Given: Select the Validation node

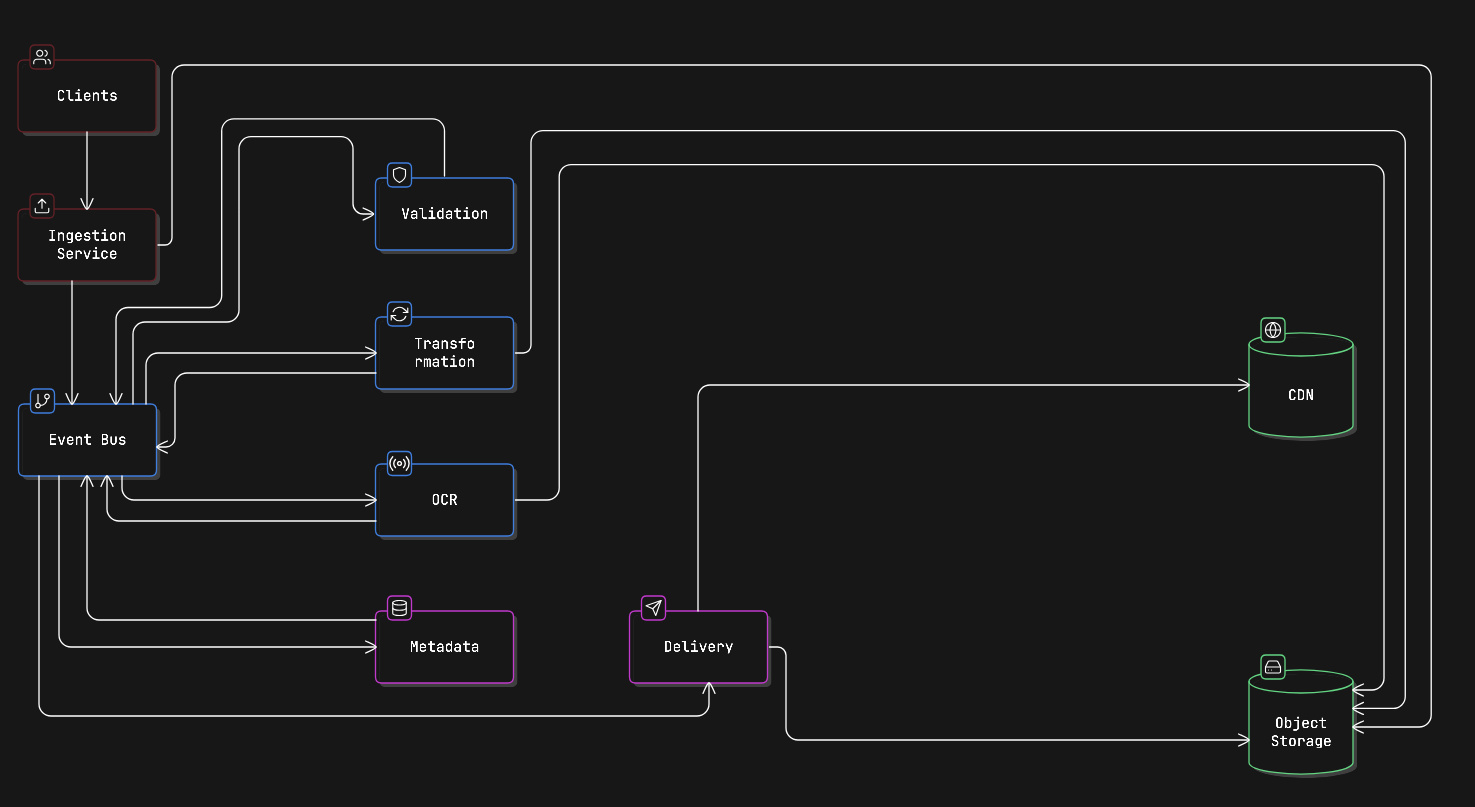Looking at the screenshot, I should tap(444, 214).
